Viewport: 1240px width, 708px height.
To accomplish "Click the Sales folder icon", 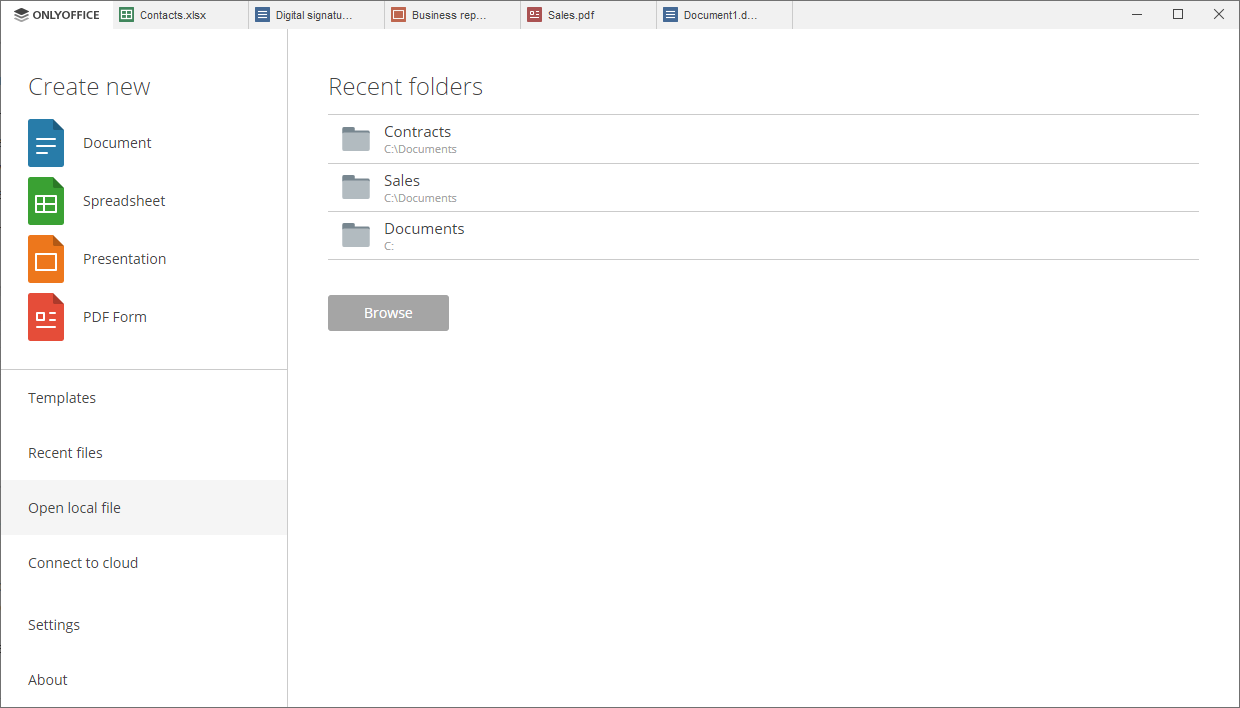I will [356, 187].
